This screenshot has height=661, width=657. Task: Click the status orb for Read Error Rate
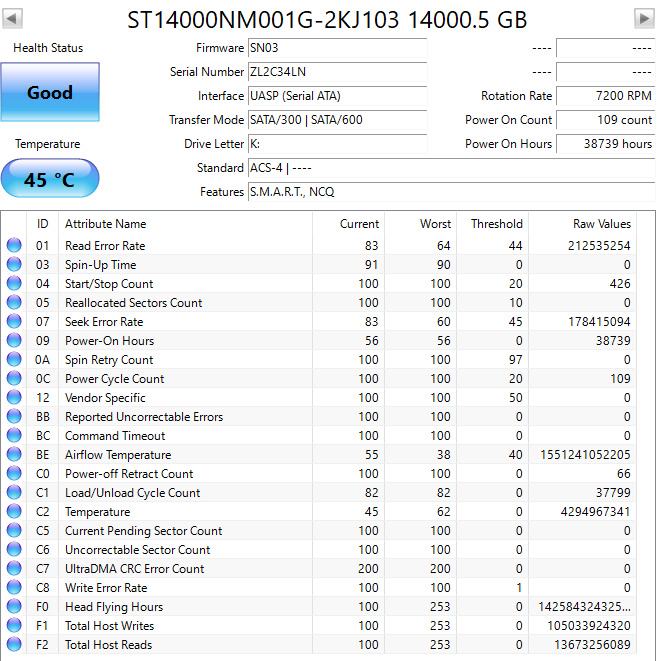(14, 246)
